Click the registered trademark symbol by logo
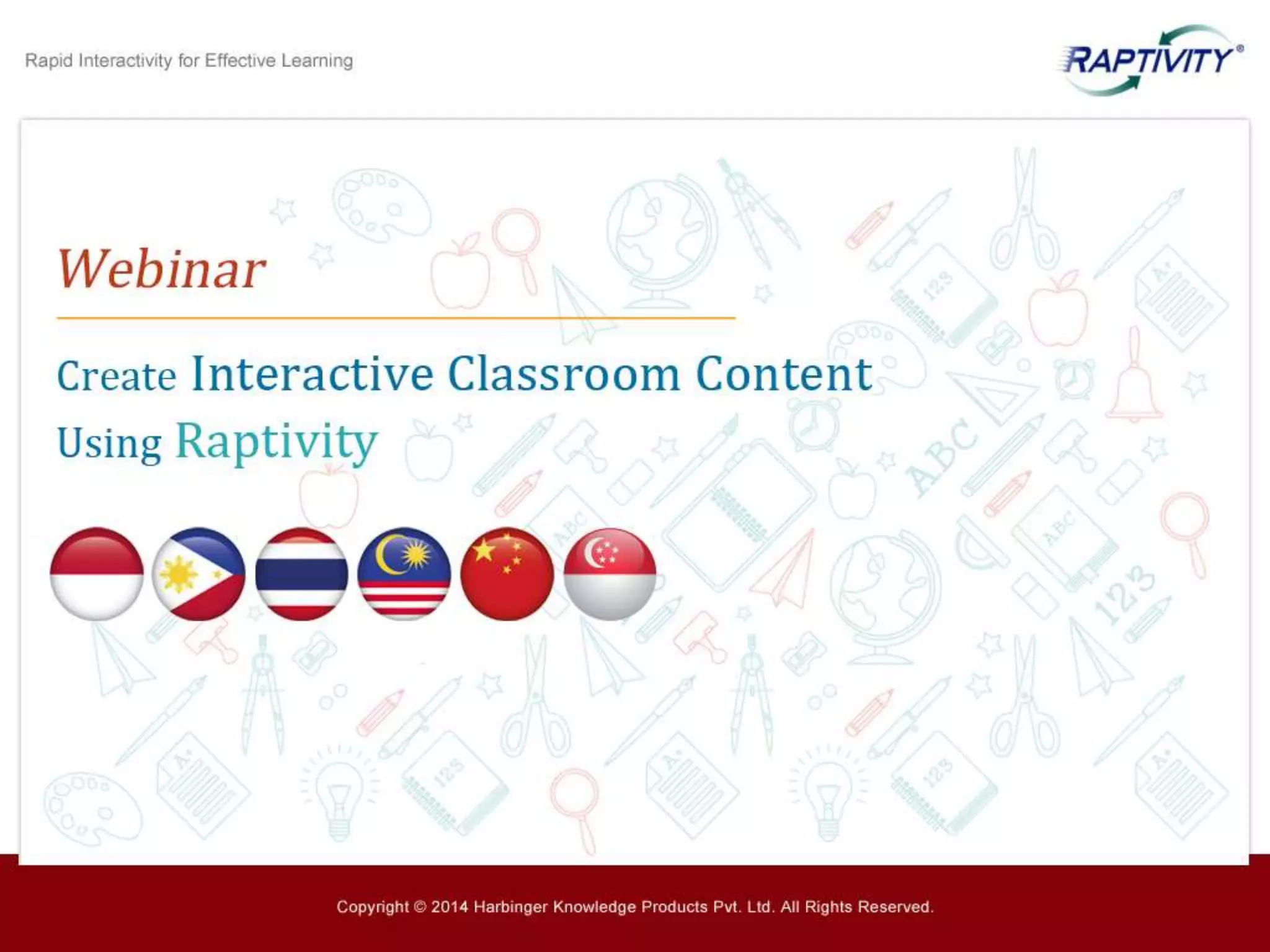 click(1240, 48)
